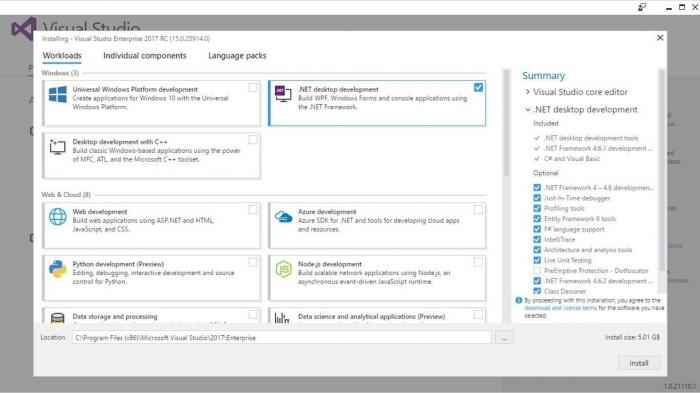
Task: Check the Web development workload
Action: point(253,209)
